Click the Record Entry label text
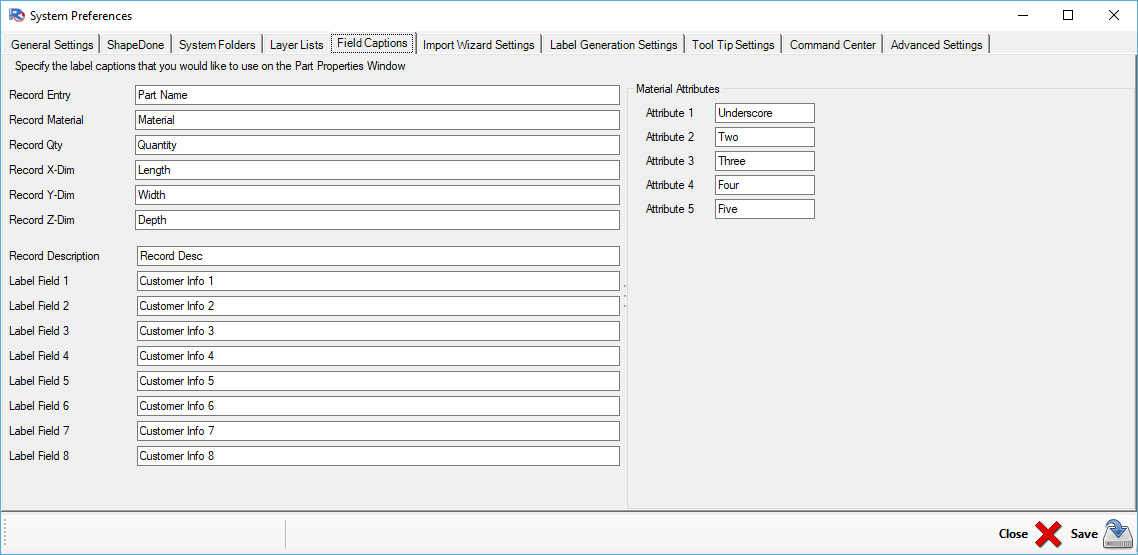 tap(40, 95)
